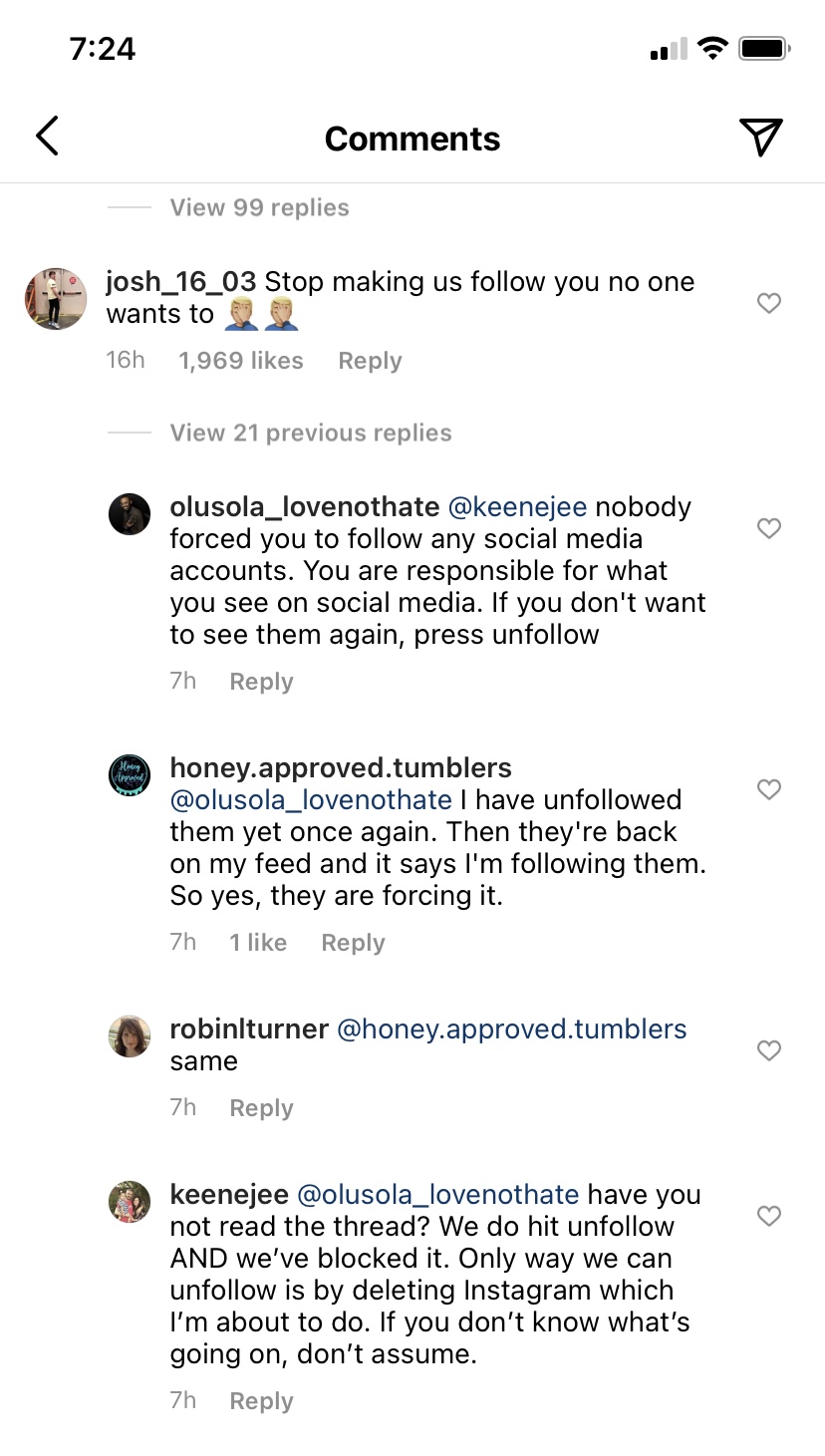Tap the back arrow in Comments header

[x=47, y=137]
